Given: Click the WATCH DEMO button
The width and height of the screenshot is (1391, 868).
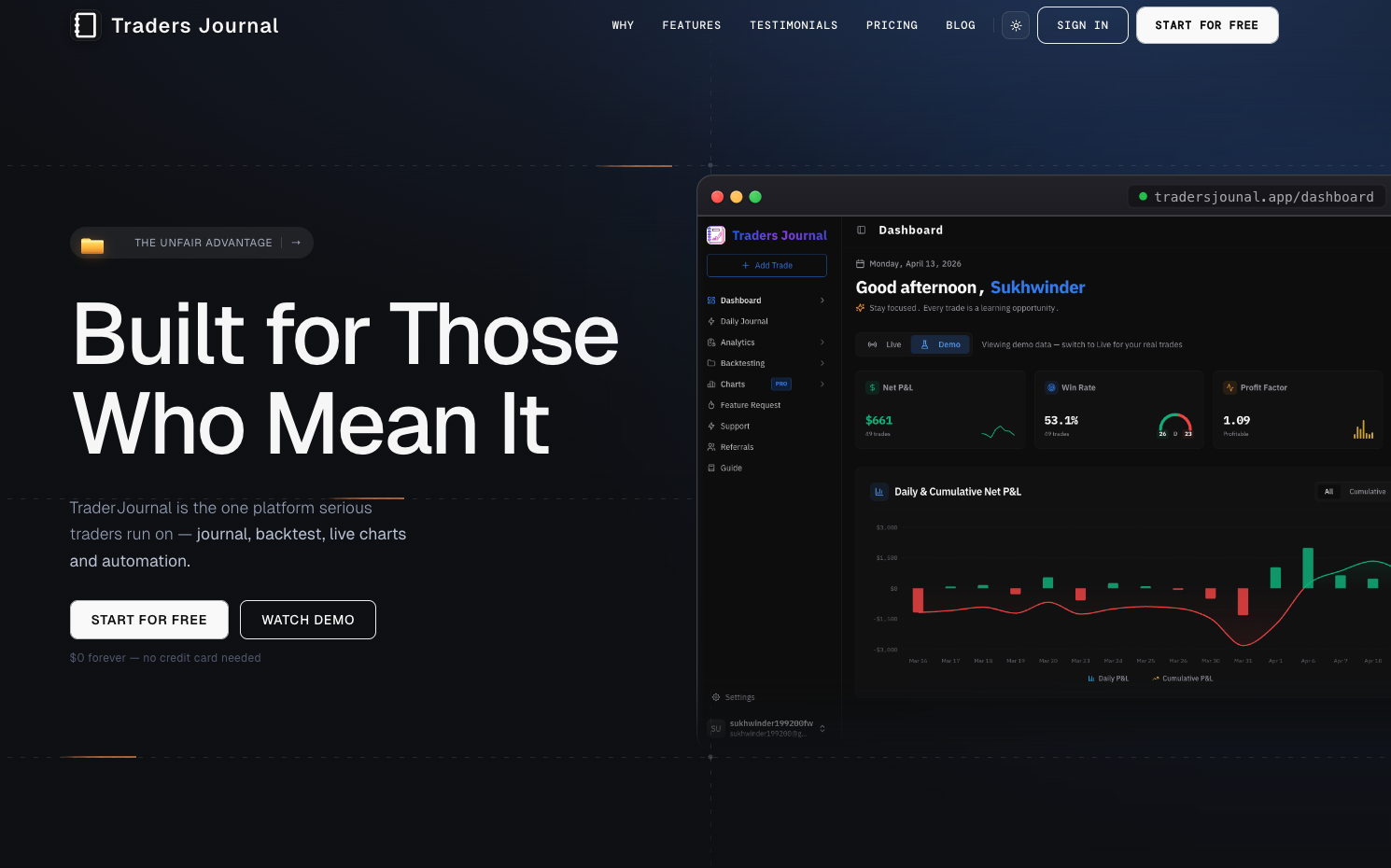Looking at the screenshot, I should 308,620.
